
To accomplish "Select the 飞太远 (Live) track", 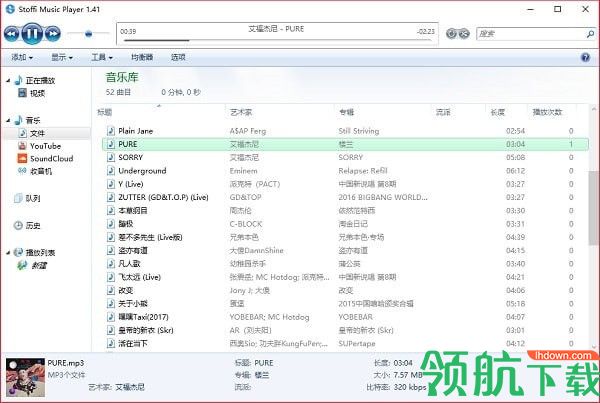I will pyautogui.click(x=139, y=277).
